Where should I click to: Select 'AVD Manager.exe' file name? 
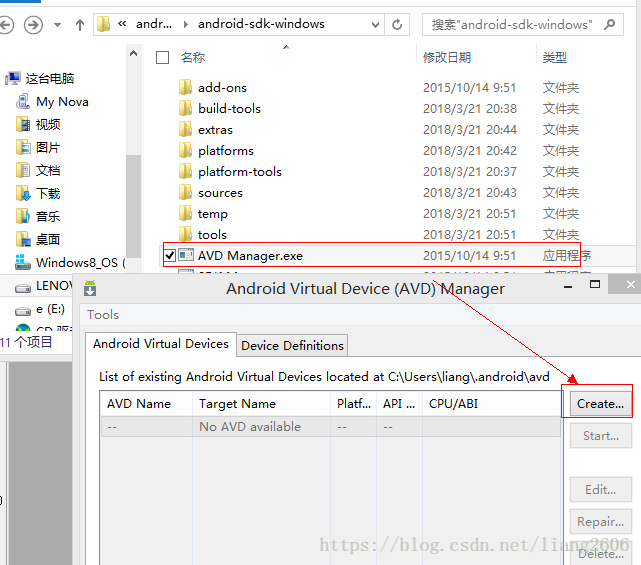point(250,256)
